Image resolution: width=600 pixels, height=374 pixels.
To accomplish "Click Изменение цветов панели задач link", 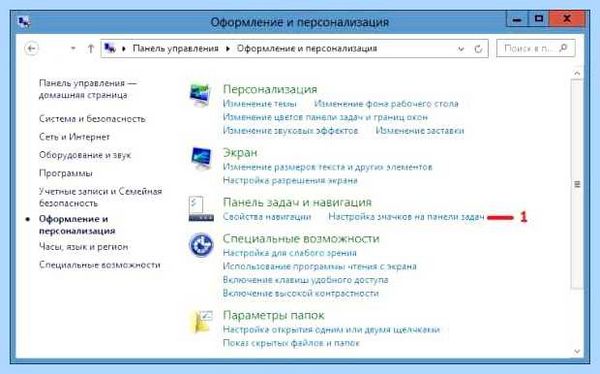I will (325, 117).
